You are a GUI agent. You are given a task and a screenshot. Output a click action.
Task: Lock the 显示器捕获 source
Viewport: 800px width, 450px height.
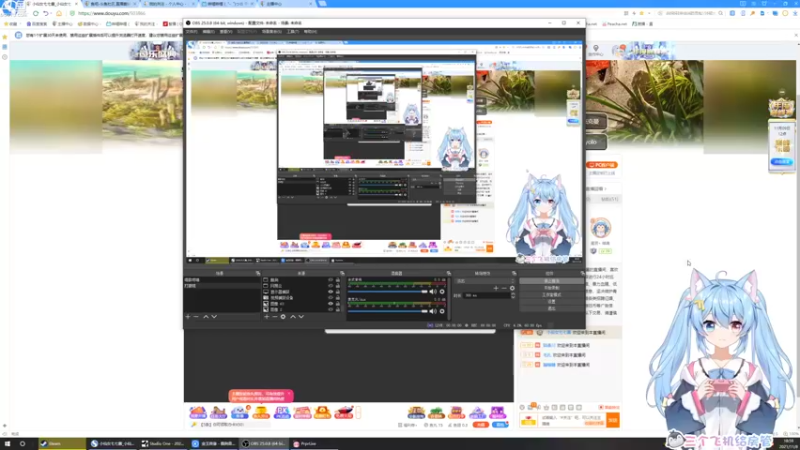coord(337,292)
